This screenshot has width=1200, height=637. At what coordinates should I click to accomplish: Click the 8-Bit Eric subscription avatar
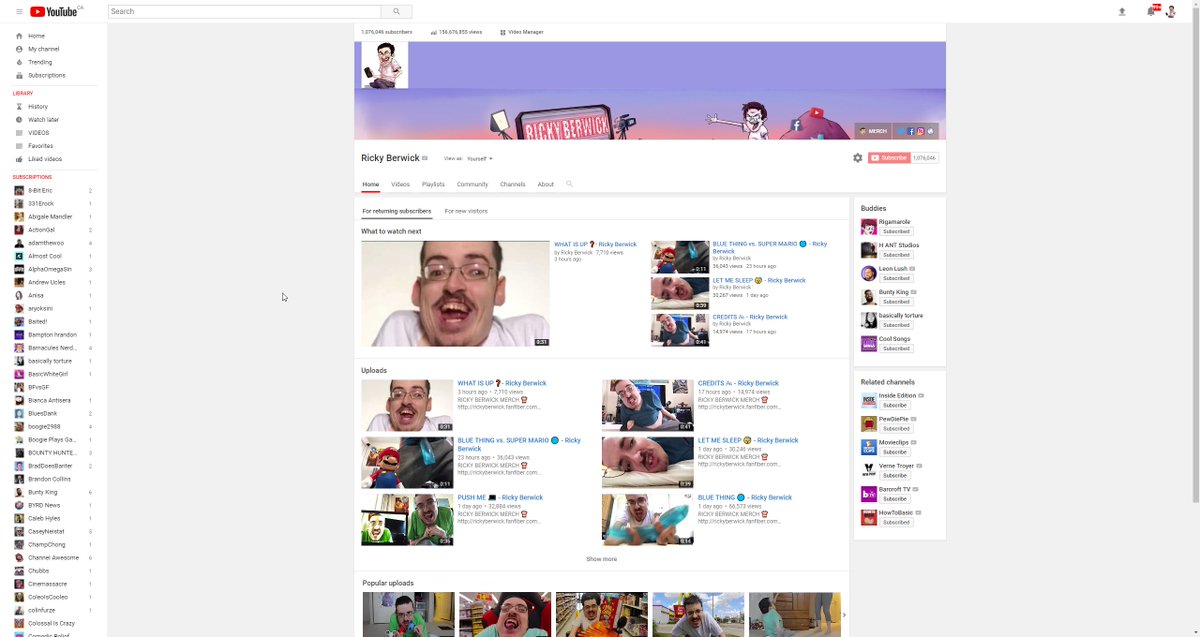point(19,190)
